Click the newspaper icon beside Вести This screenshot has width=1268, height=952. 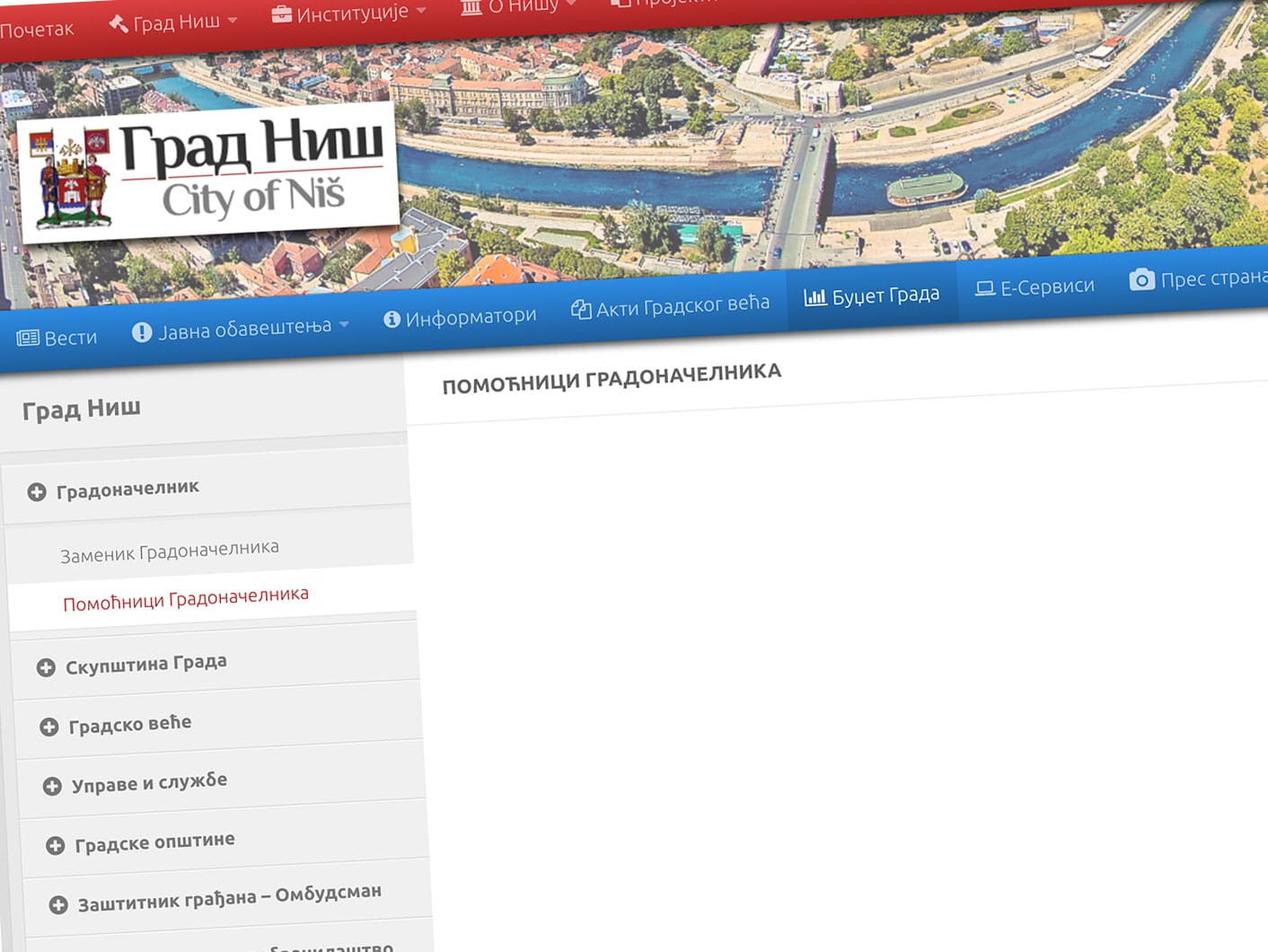pyautogui.click(x=28, y=339)
